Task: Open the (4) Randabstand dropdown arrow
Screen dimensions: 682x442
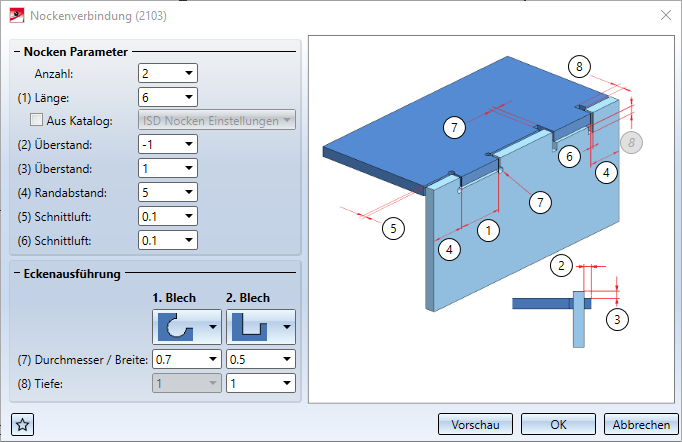Action: [x=189, y=192]
